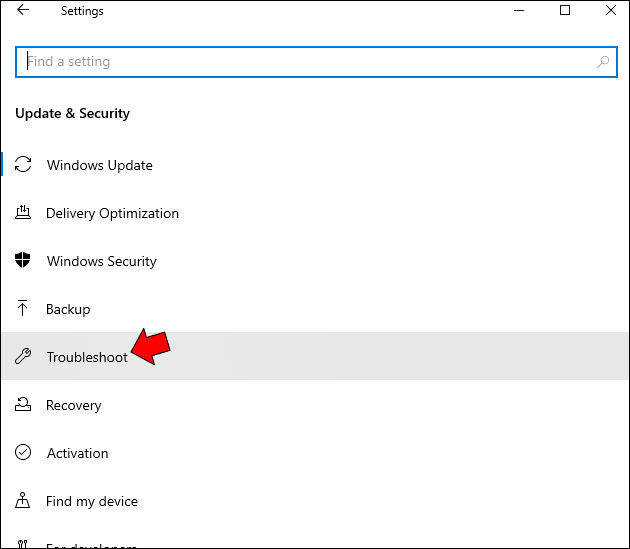Click the Activation checkmark icon
This screenshot has width=630, height=549.
tap(23, 452)
